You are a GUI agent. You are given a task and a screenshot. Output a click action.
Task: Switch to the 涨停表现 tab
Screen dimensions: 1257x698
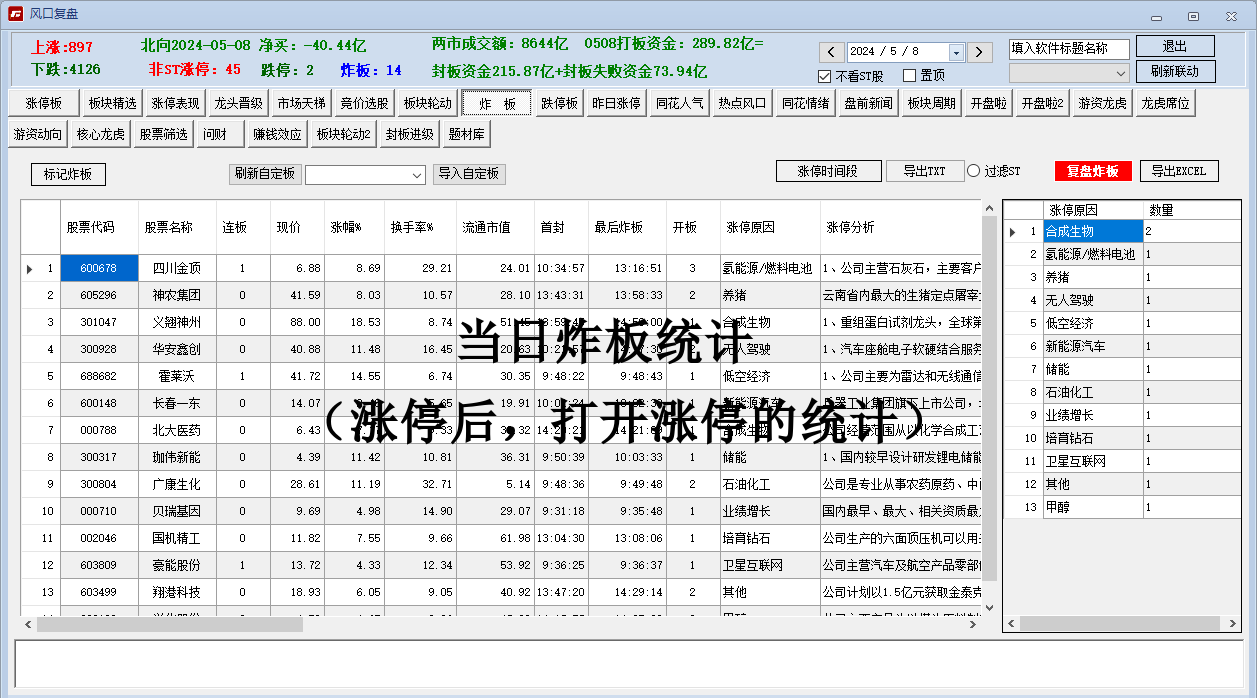coord(175,103)
